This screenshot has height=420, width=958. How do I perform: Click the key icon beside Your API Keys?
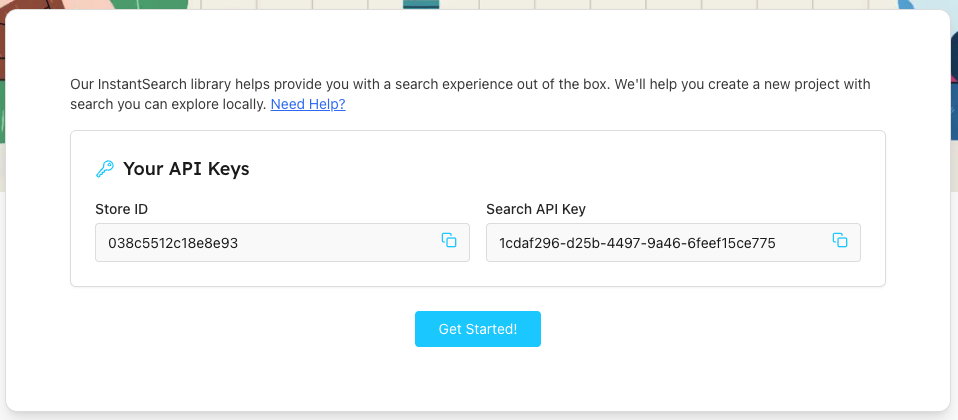point(105,169)
